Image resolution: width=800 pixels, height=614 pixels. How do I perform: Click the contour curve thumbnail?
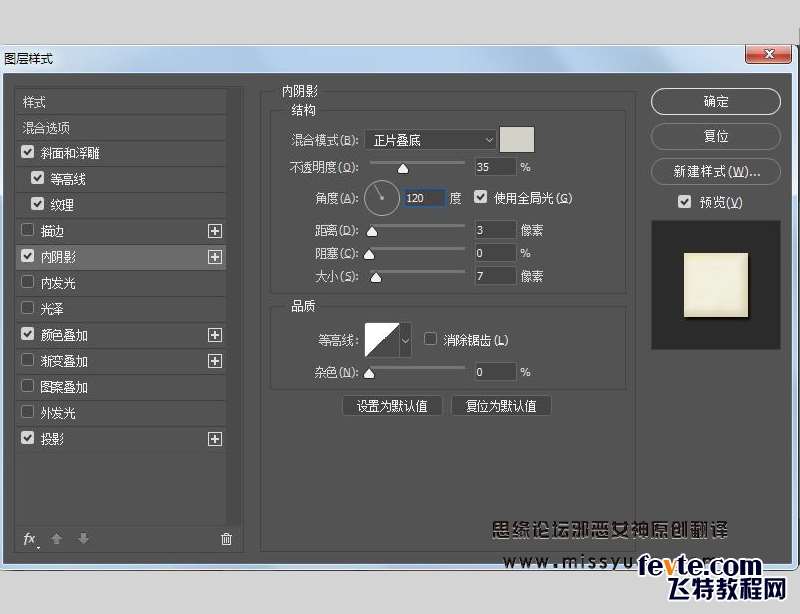tap(382, 340)
